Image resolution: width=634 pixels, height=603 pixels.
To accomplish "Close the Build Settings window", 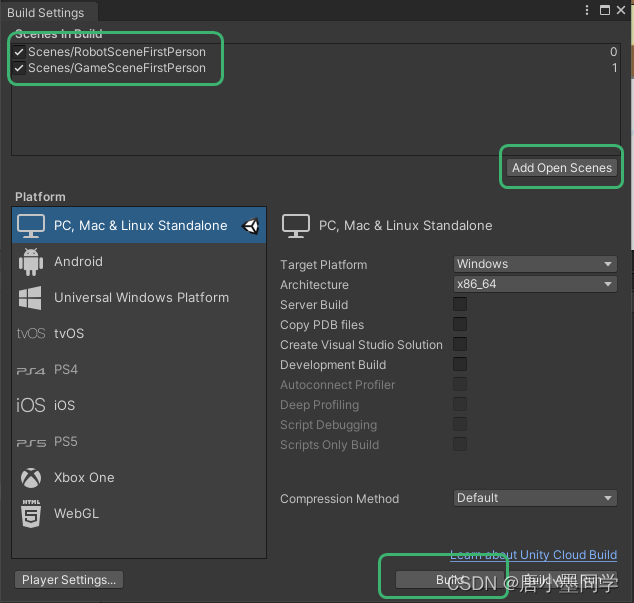I will tap(621, 10).
